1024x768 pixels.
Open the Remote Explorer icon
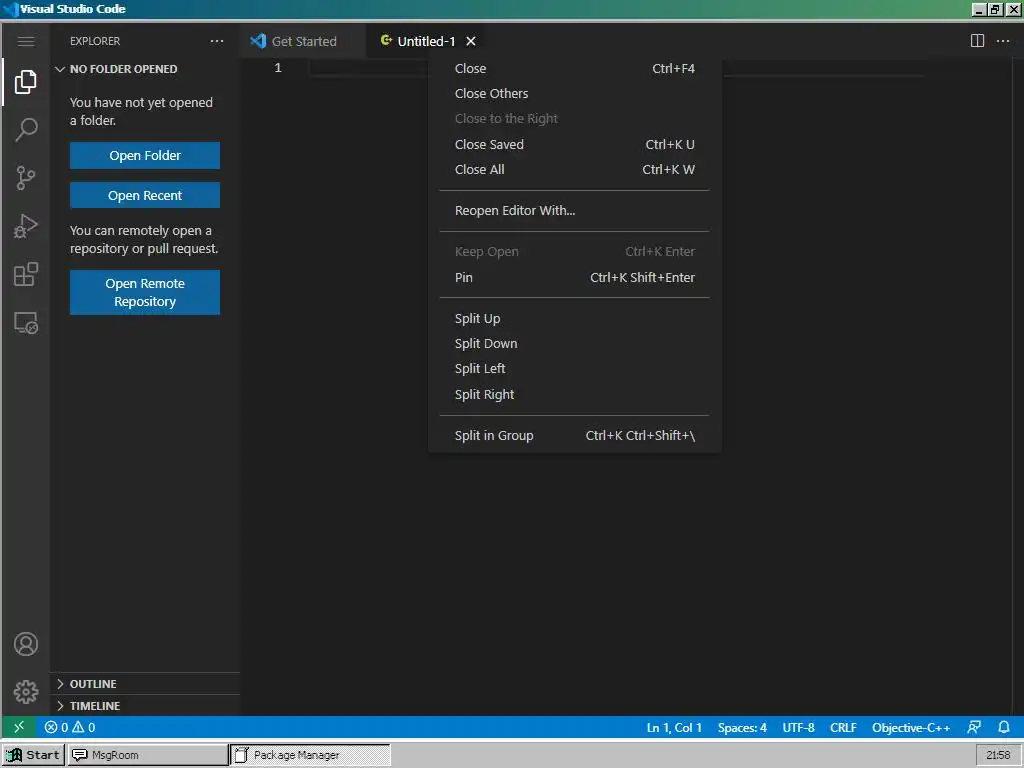26,323
